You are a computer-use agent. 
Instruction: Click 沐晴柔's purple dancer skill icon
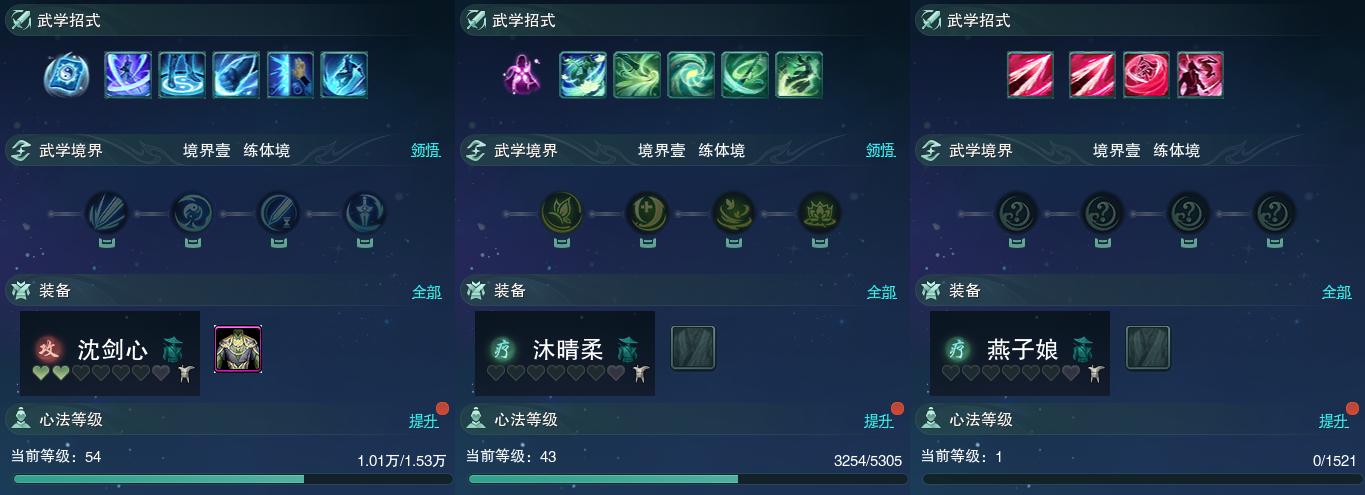point(521,75)
